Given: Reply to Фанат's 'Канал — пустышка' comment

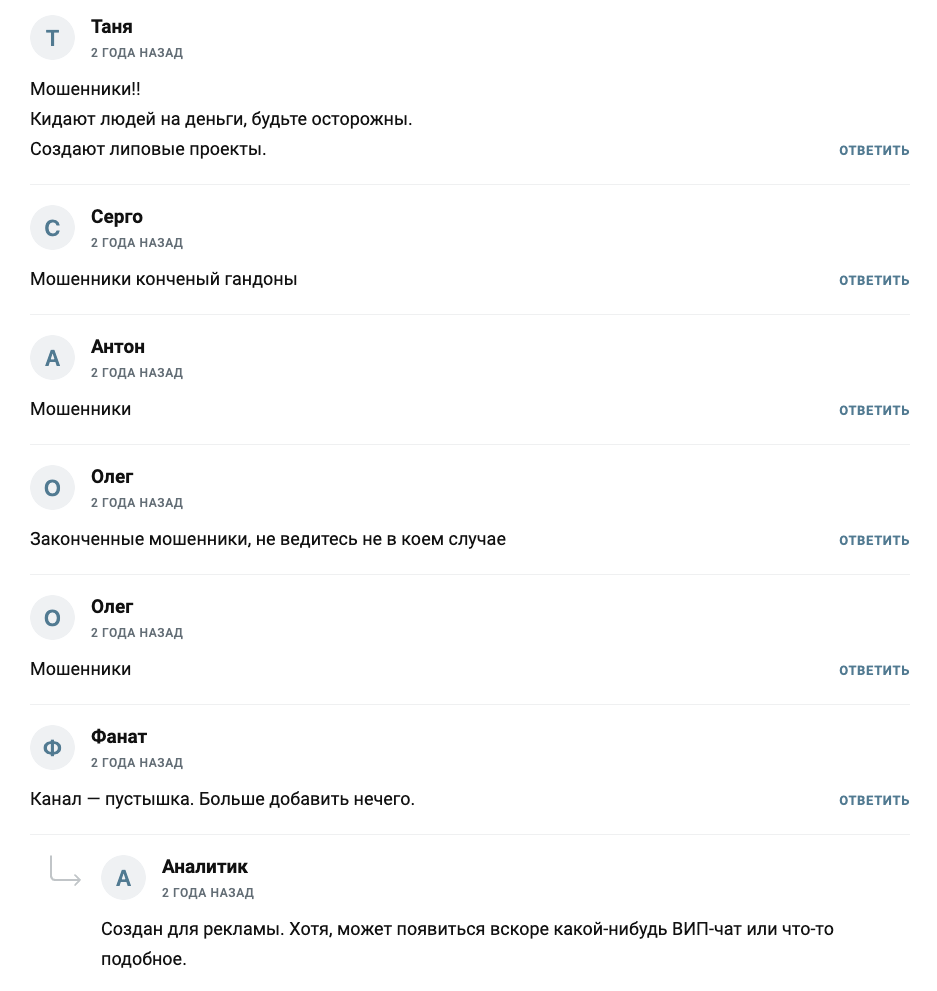Looking at the screenshot, I should (x=874, y=801).
